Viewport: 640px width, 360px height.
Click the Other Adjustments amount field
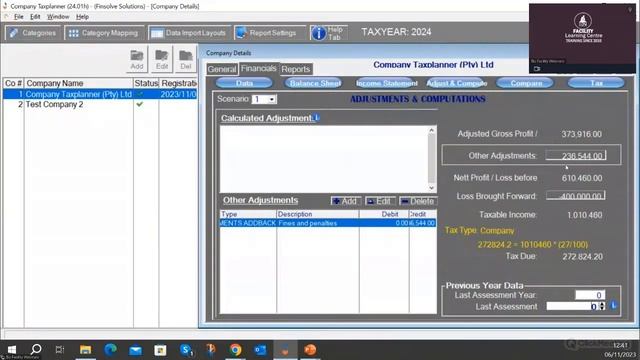(576, 156)
